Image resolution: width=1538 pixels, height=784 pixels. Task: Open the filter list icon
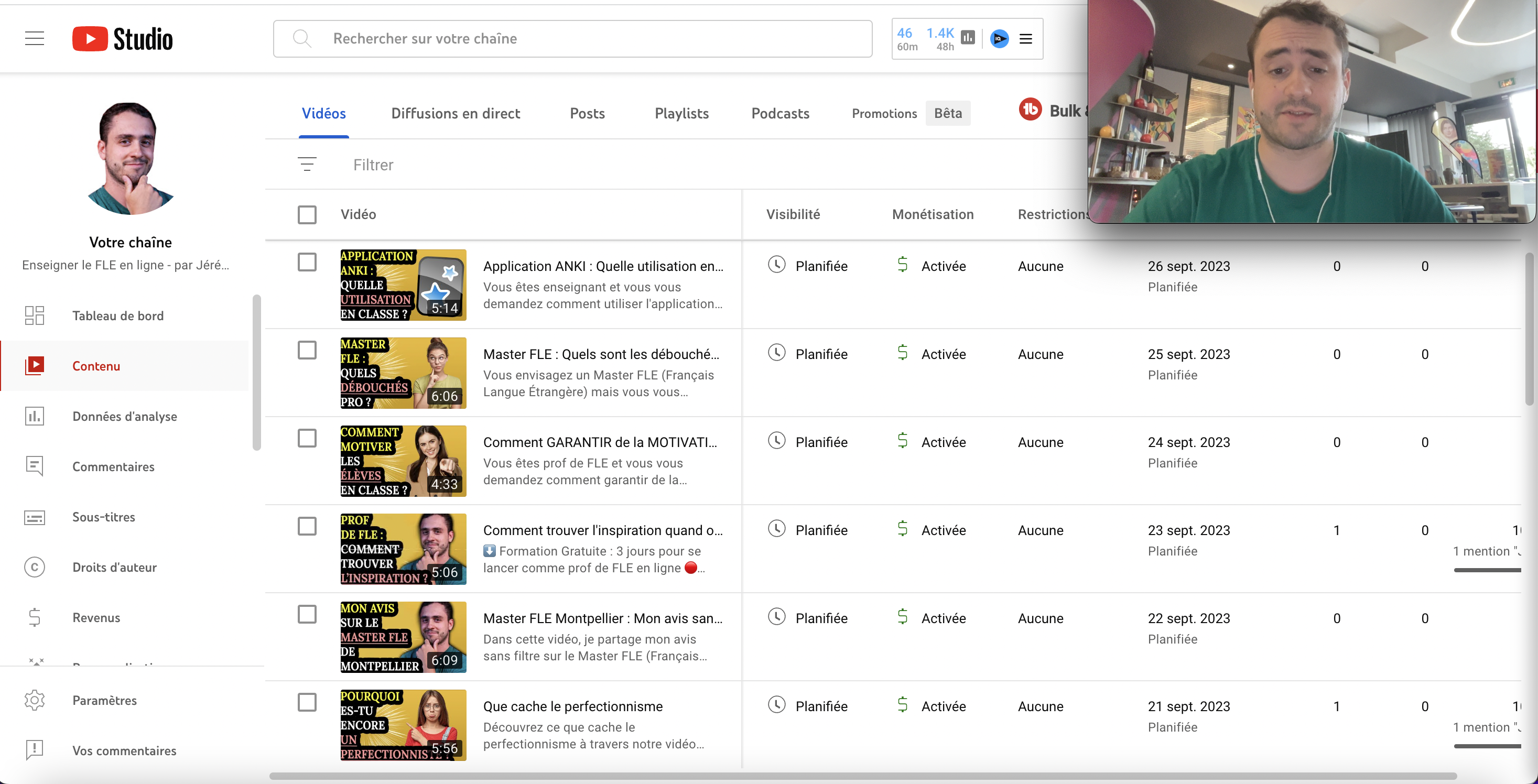[307, 164]
